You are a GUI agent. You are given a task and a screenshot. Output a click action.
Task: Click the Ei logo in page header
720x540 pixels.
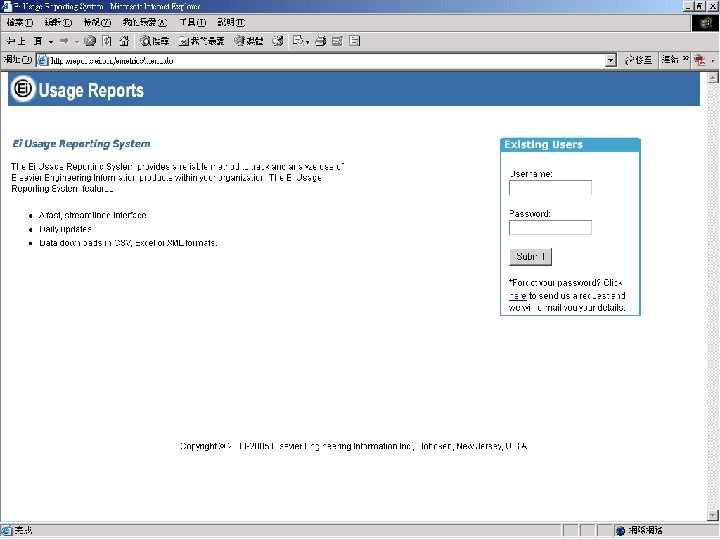[23, 88]
